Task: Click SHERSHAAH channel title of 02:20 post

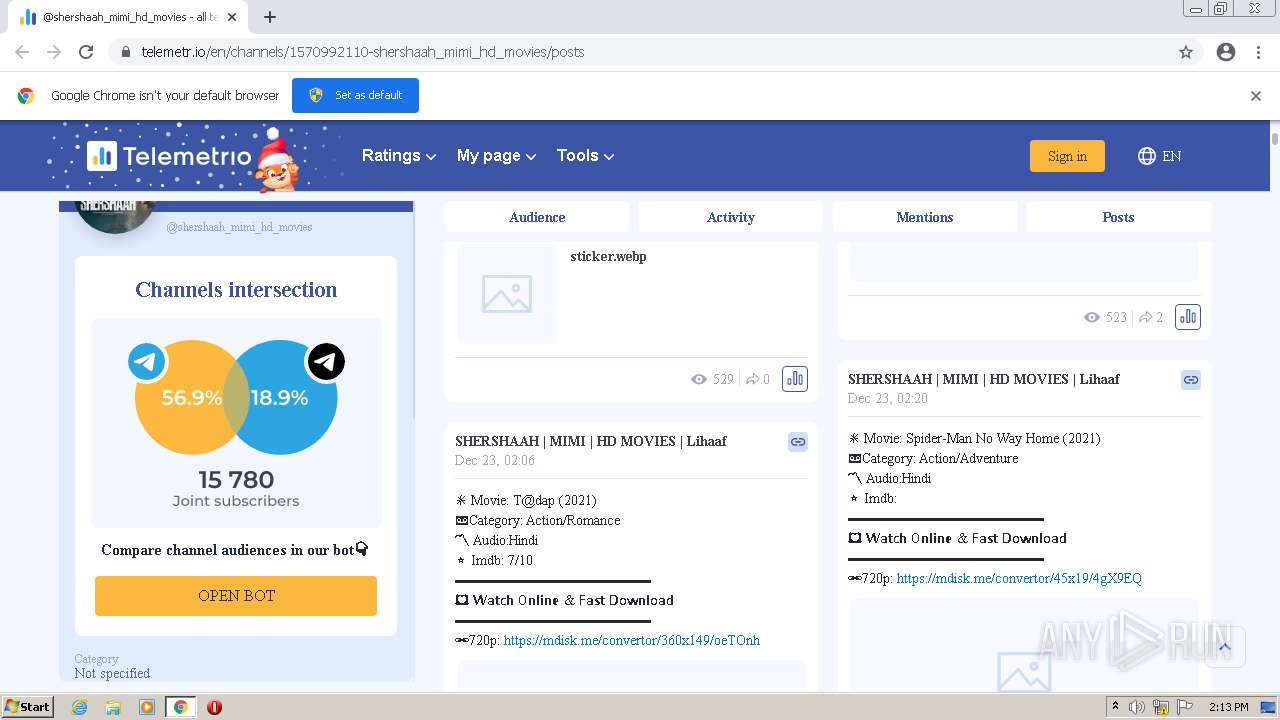Action: pos(983,379)
